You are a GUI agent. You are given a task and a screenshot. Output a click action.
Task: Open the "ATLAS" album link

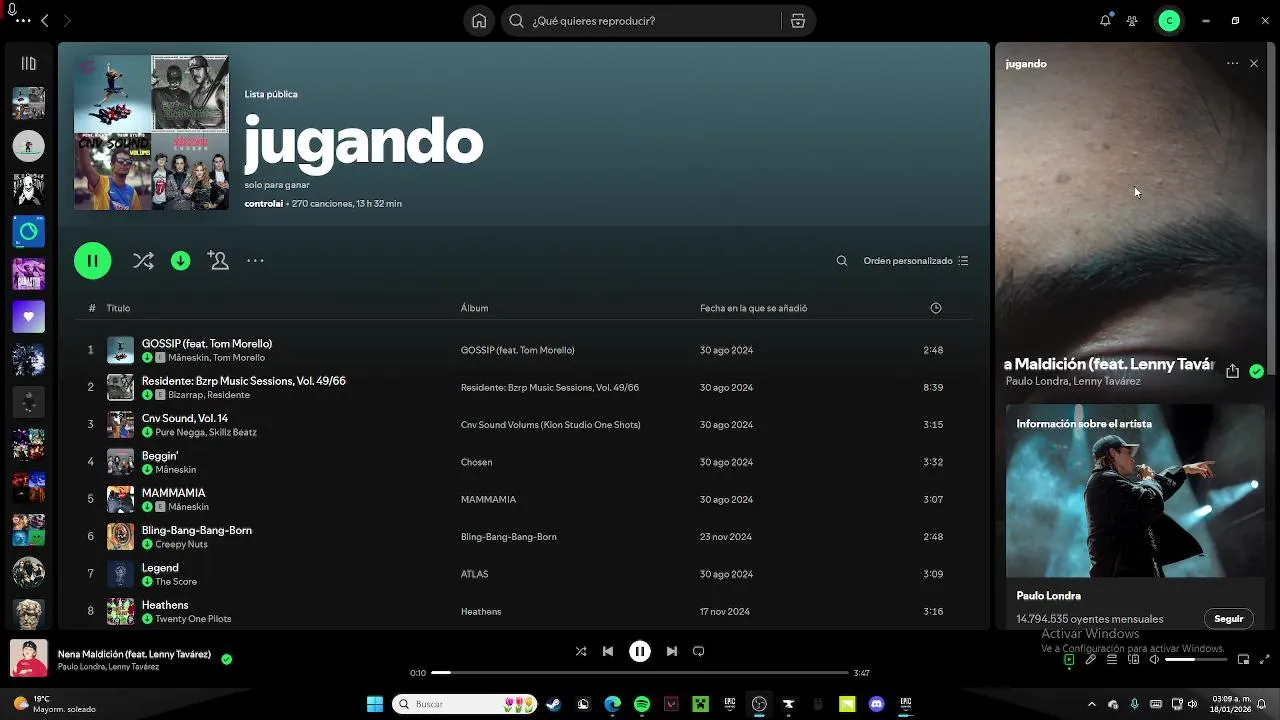tap(474, 574)
